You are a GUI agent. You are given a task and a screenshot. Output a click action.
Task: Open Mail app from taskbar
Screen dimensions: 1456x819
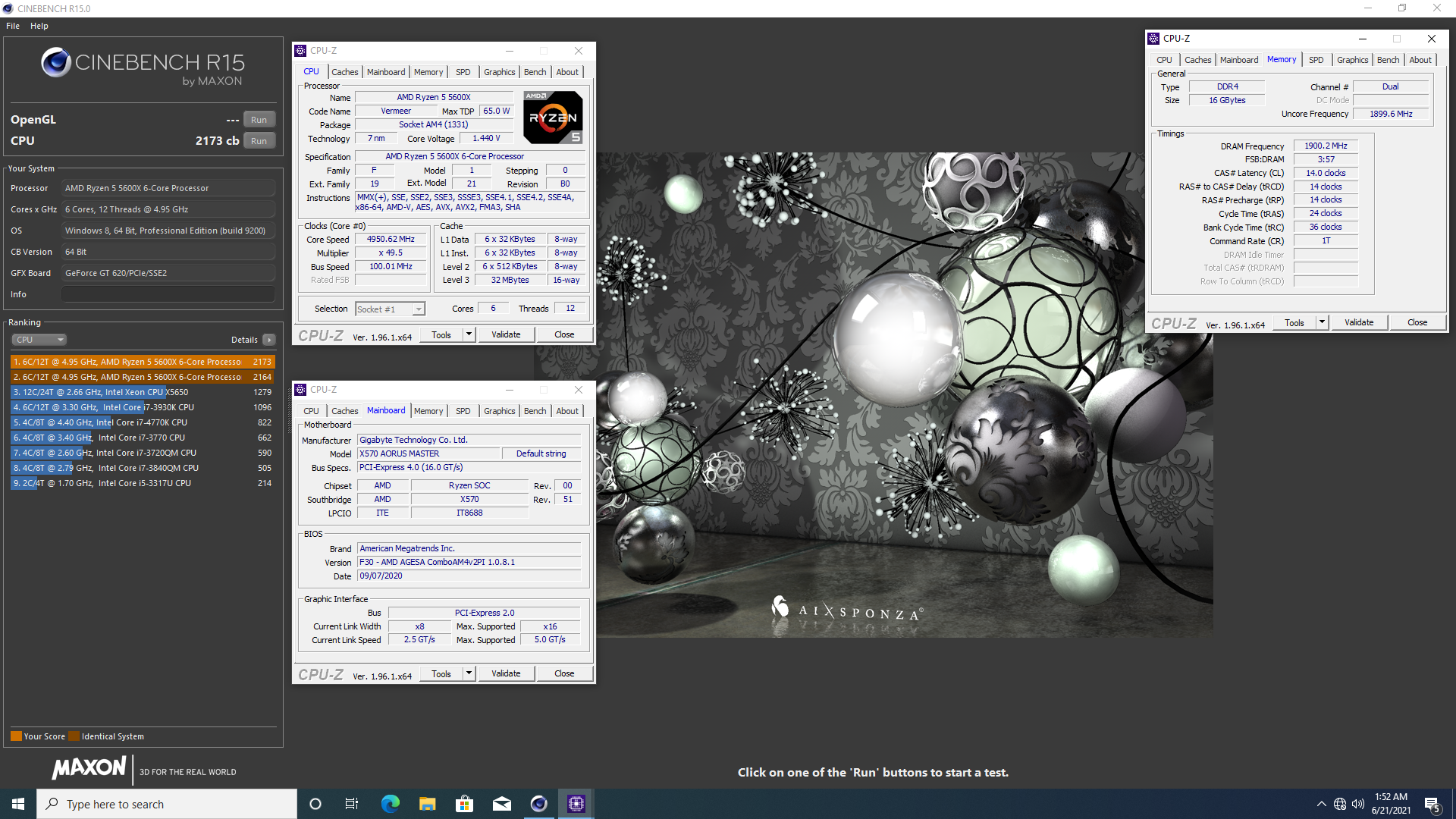pos(501,804)
